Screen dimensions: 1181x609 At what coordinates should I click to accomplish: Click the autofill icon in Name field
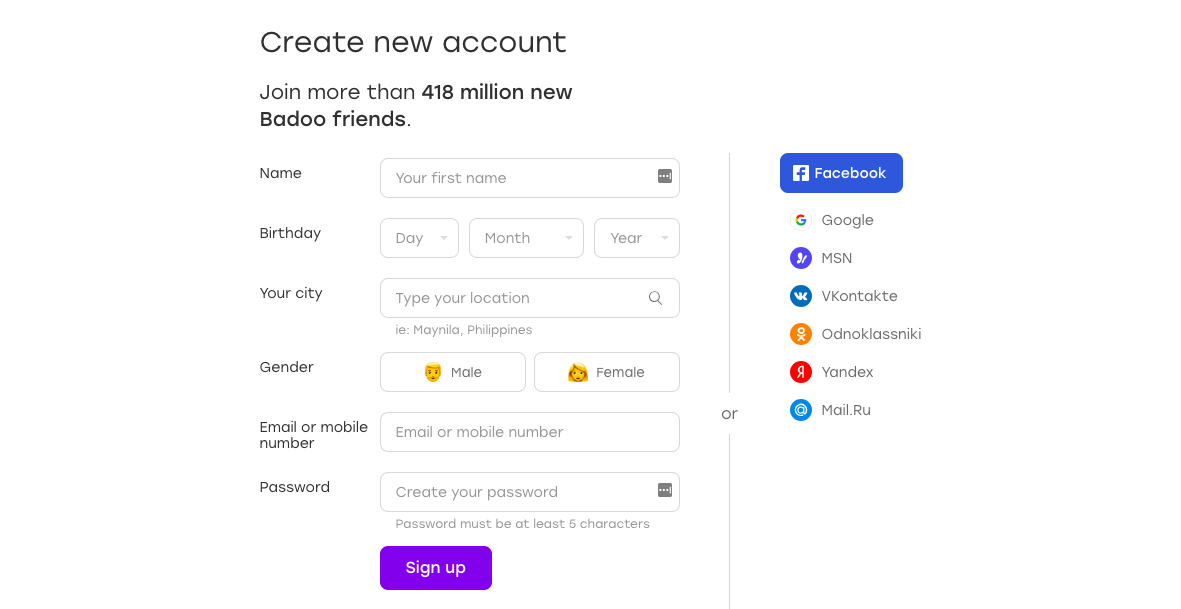665,177
